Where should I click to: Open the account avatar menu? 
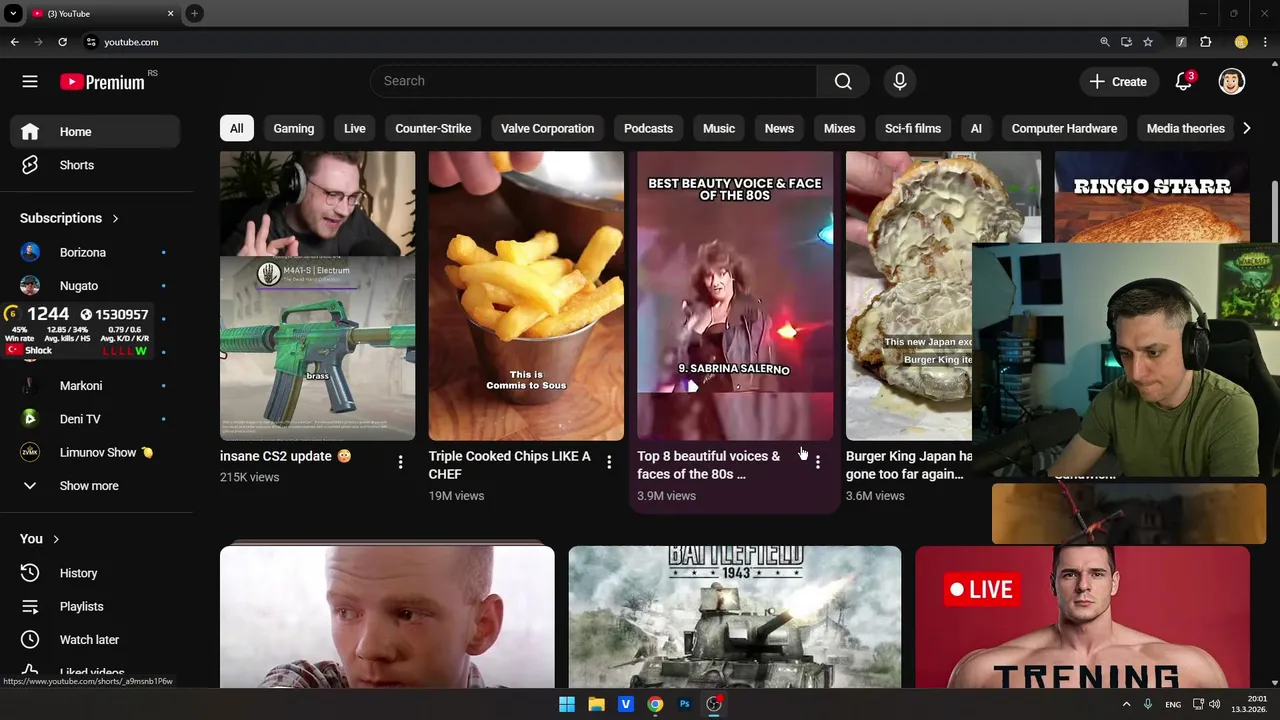[x=1231, y=81]
